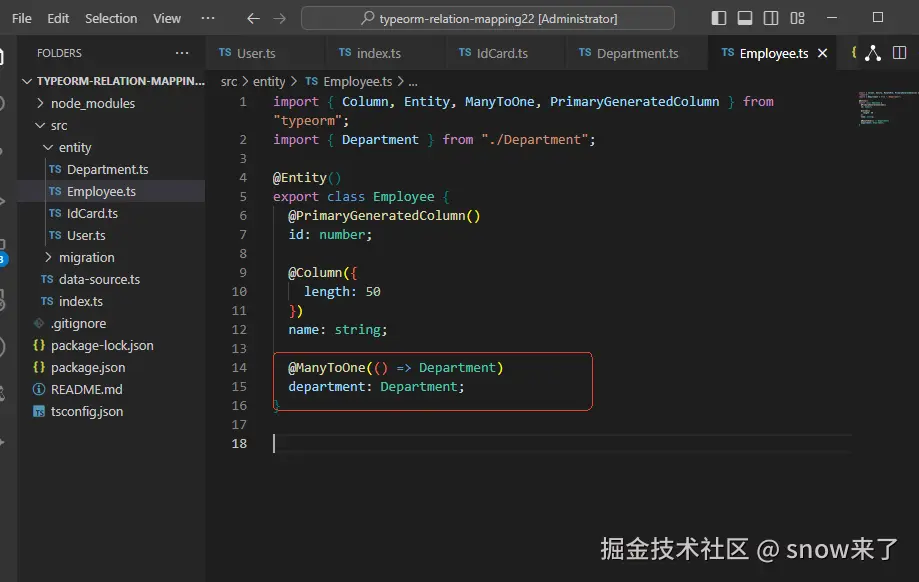The height and width of the screenshot is (582, 919).
Task: Open the Selection menu
Action: 111,18
